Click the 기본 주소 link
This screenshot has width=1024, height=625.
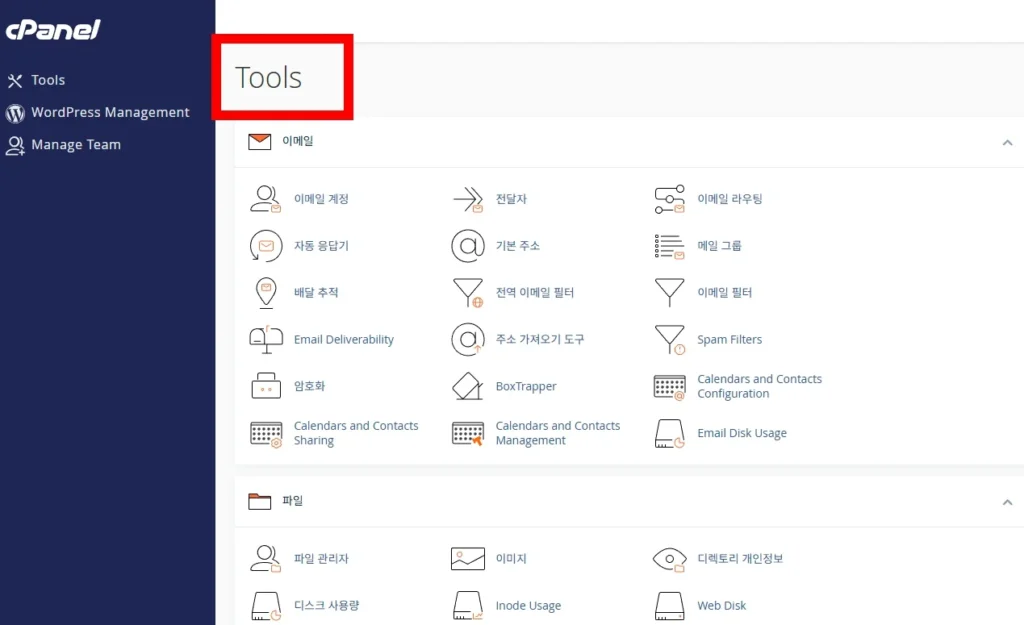pos(517,246)
